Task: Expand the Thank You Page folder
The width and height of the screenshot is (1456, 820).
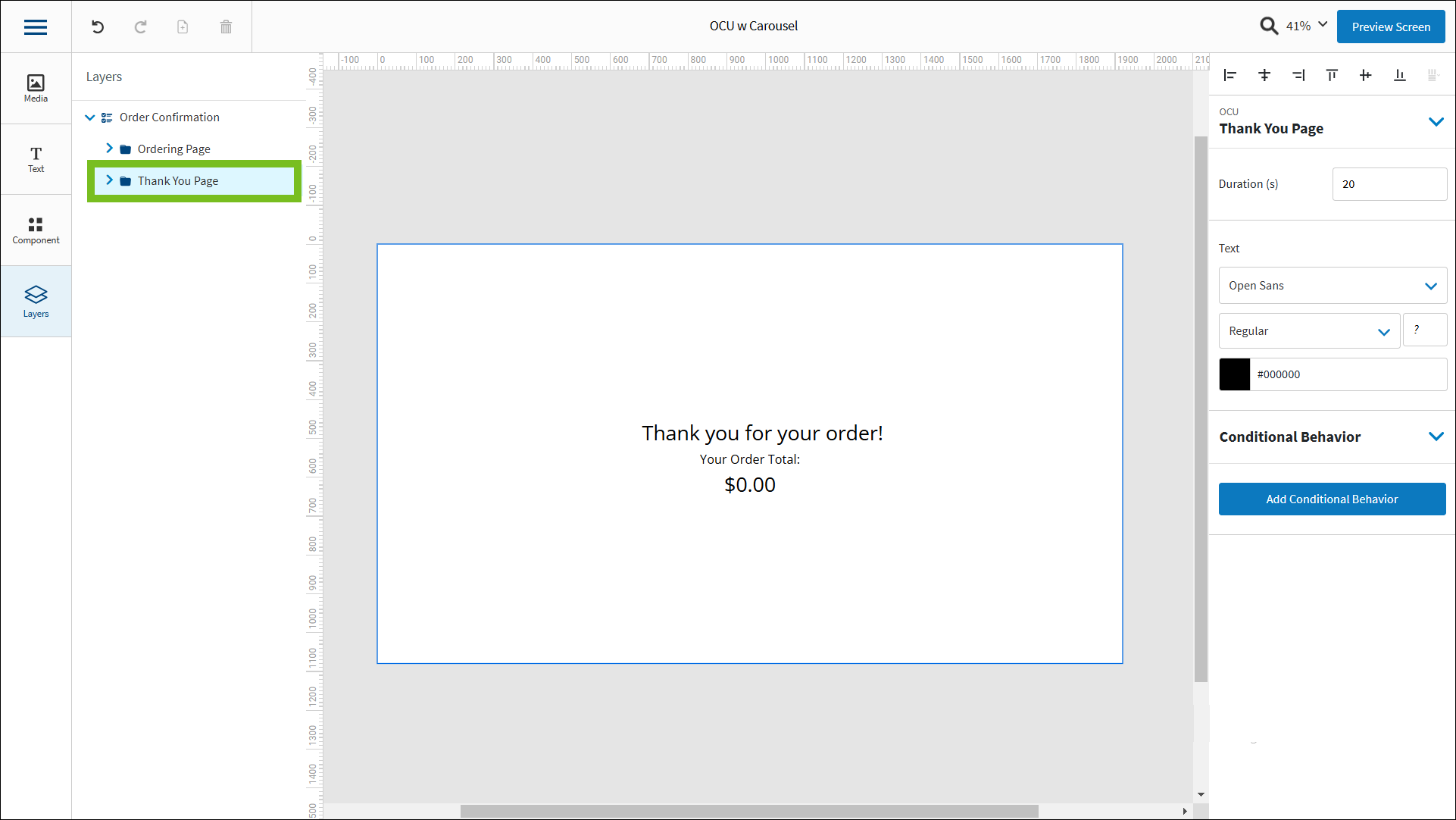Action: click(110, 180)
